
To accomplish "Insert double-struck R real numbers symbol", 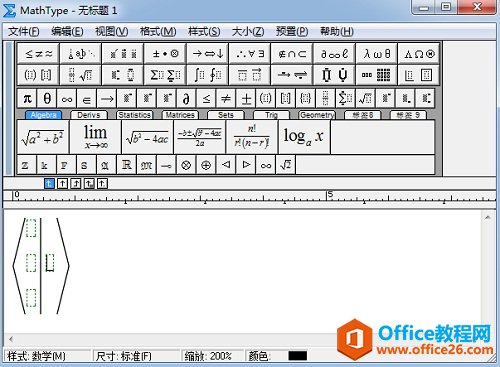I will tap(126, 165).
